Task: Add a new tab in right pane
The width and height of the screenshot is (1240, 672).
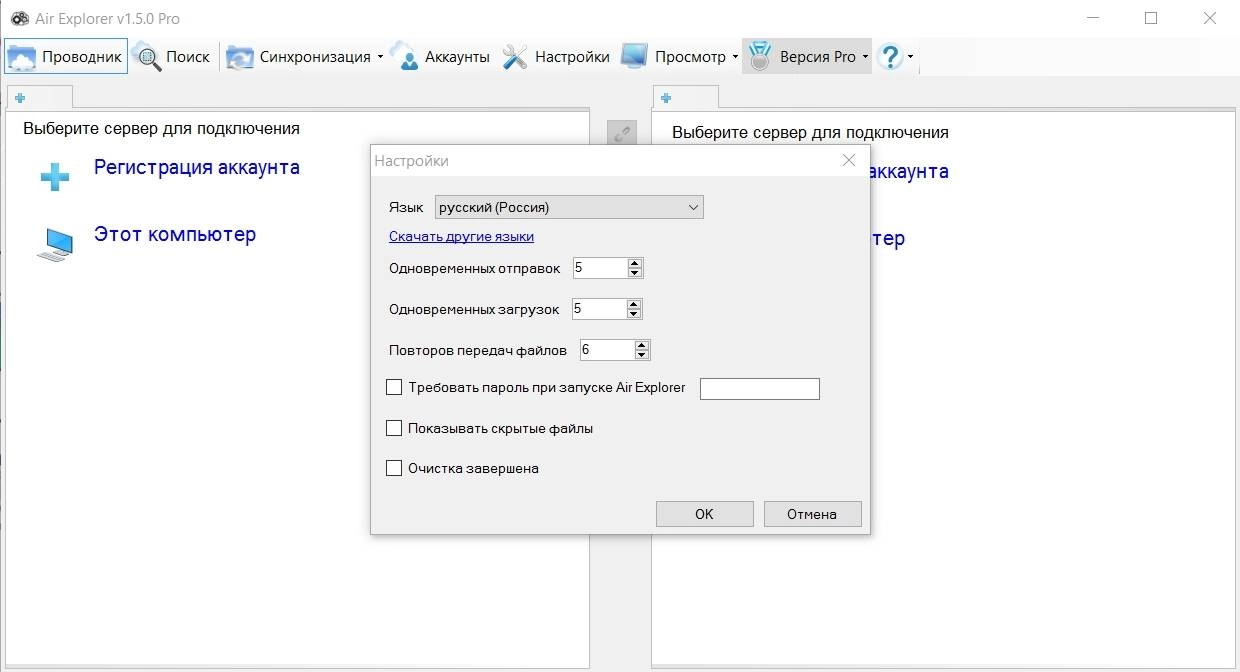Action: pos(666,98)
